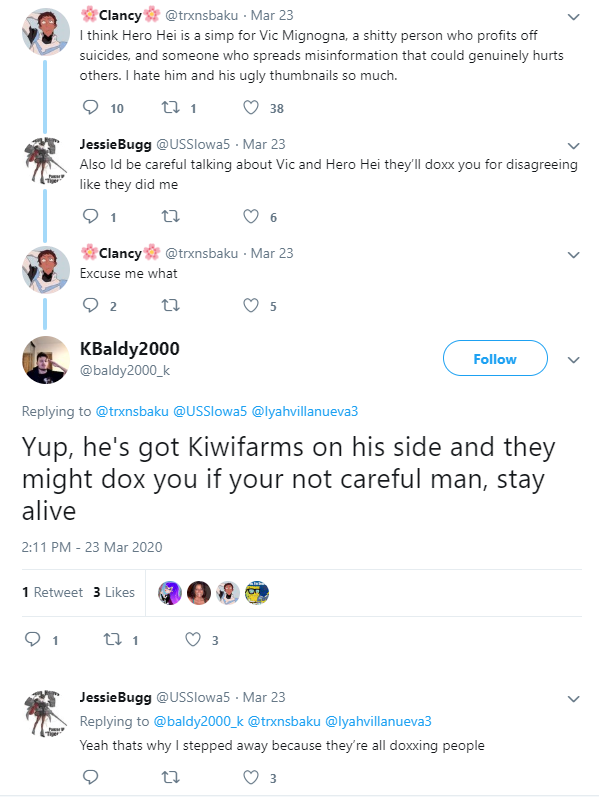Reply to 'Excuse me what' tweet
The image size is (599, 797).
tap(91, 305)
